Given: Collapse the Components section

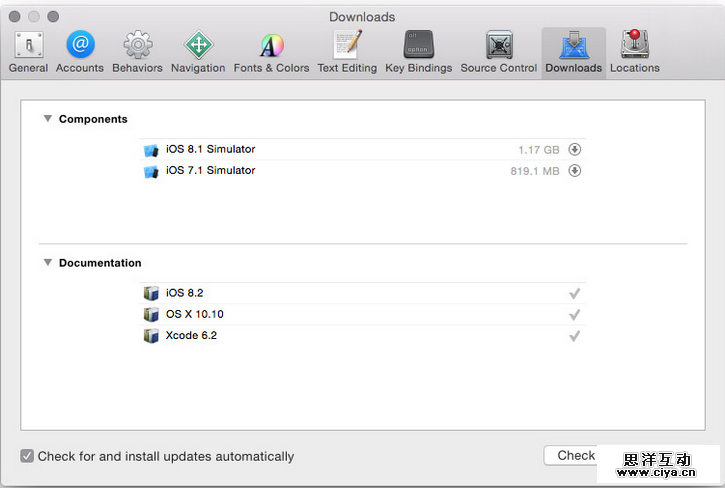Looking at the screenshot, I should point(47,119).
